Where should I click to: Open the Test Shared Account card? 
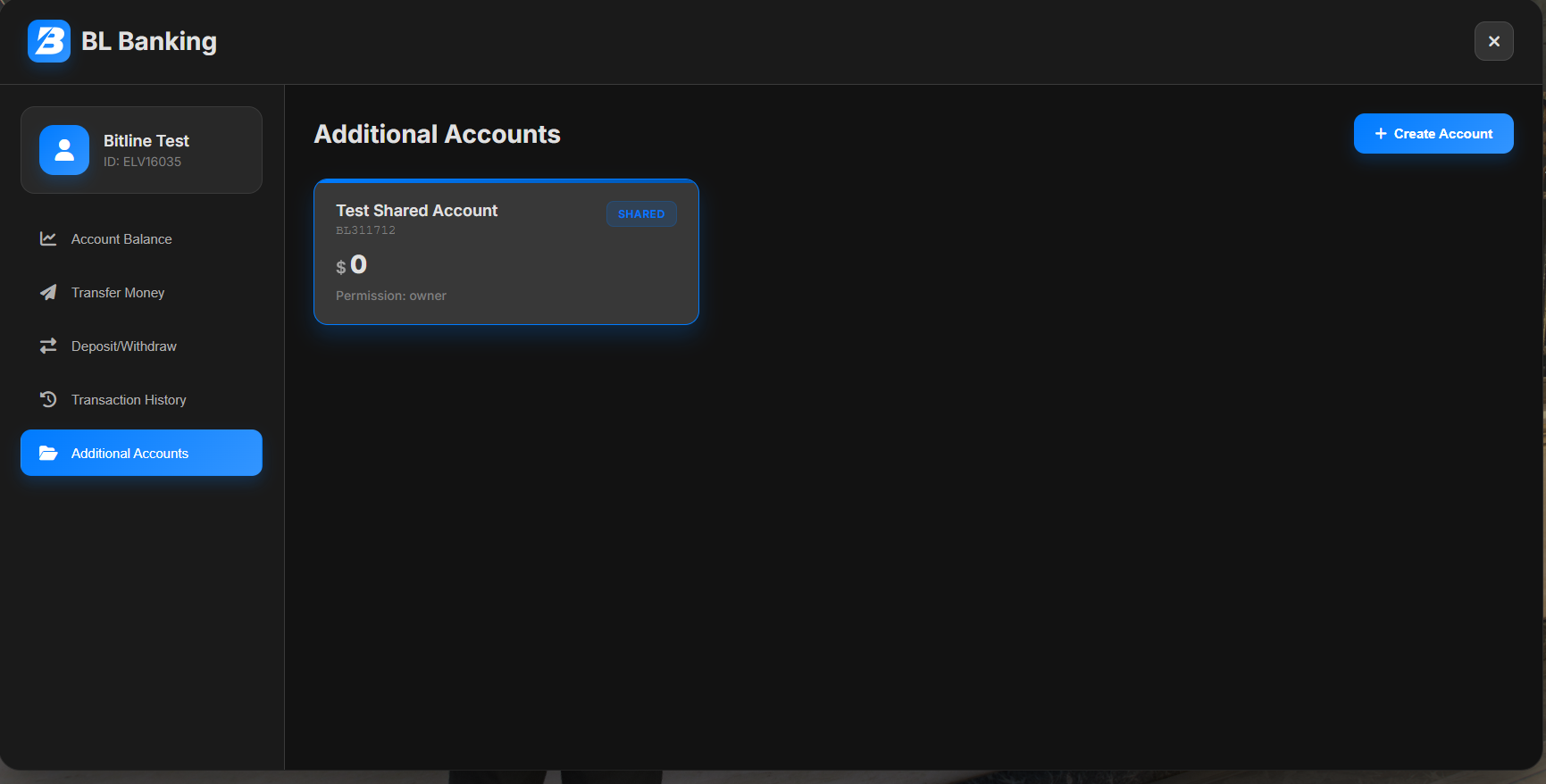point(506,252)
